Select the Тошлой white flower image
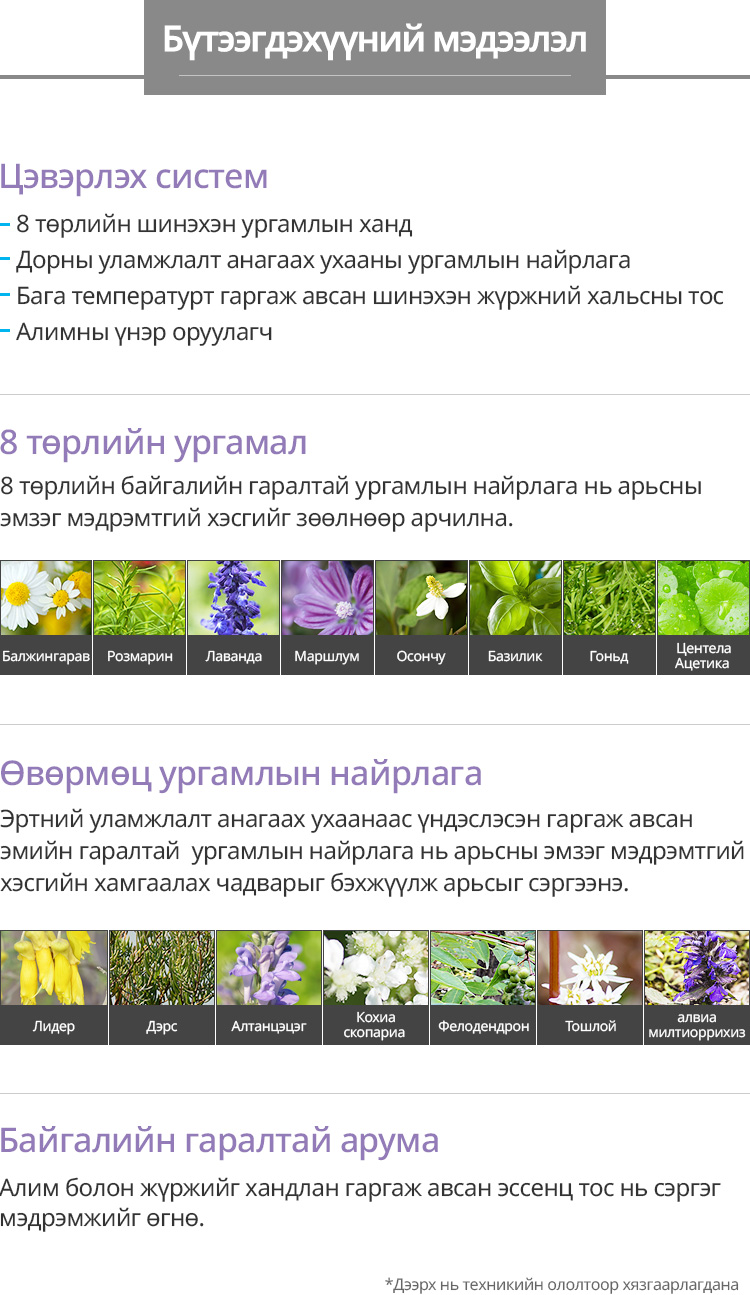Image resolution: width=750 pixels, height=1295 pixels. click(590, 968)
